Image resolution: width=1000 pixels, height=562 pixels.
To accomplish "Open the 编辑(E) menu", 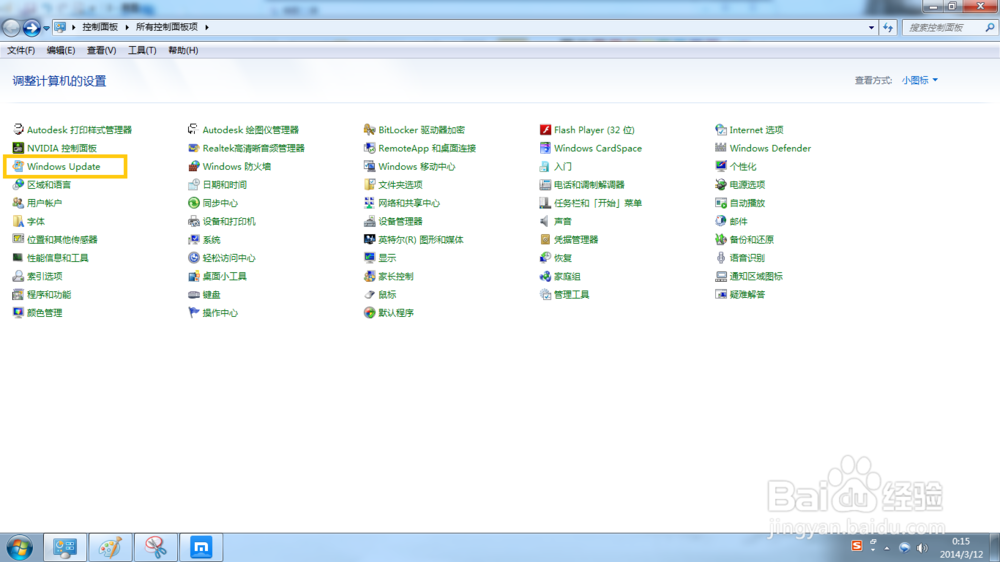I will 61,50.
